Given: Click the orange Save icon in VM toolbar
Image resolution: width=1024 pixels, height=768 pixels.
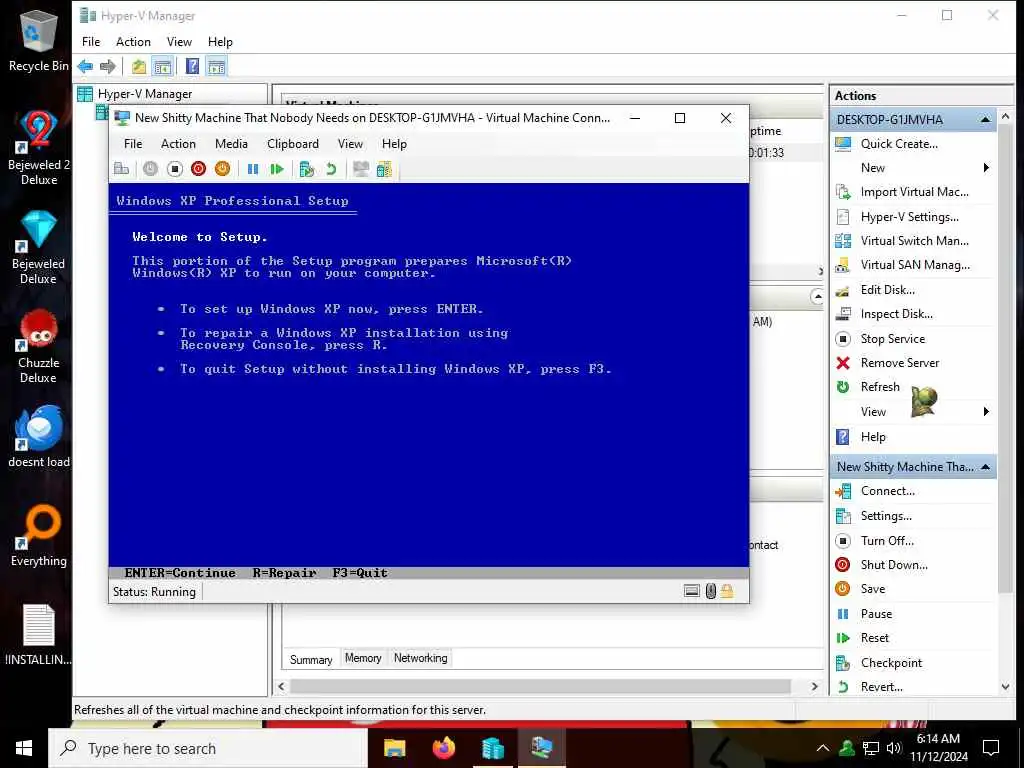Looking at the screenshot, I should pos(223,169).
